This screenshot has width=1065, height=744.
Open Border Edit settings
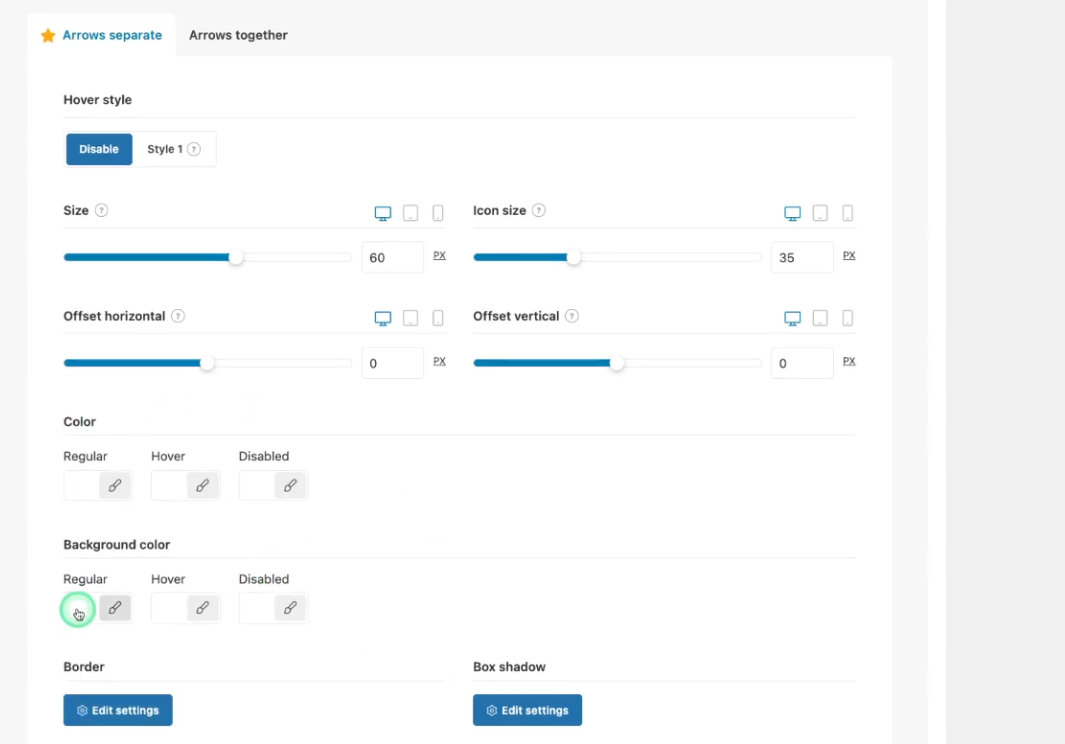(118, 710)
